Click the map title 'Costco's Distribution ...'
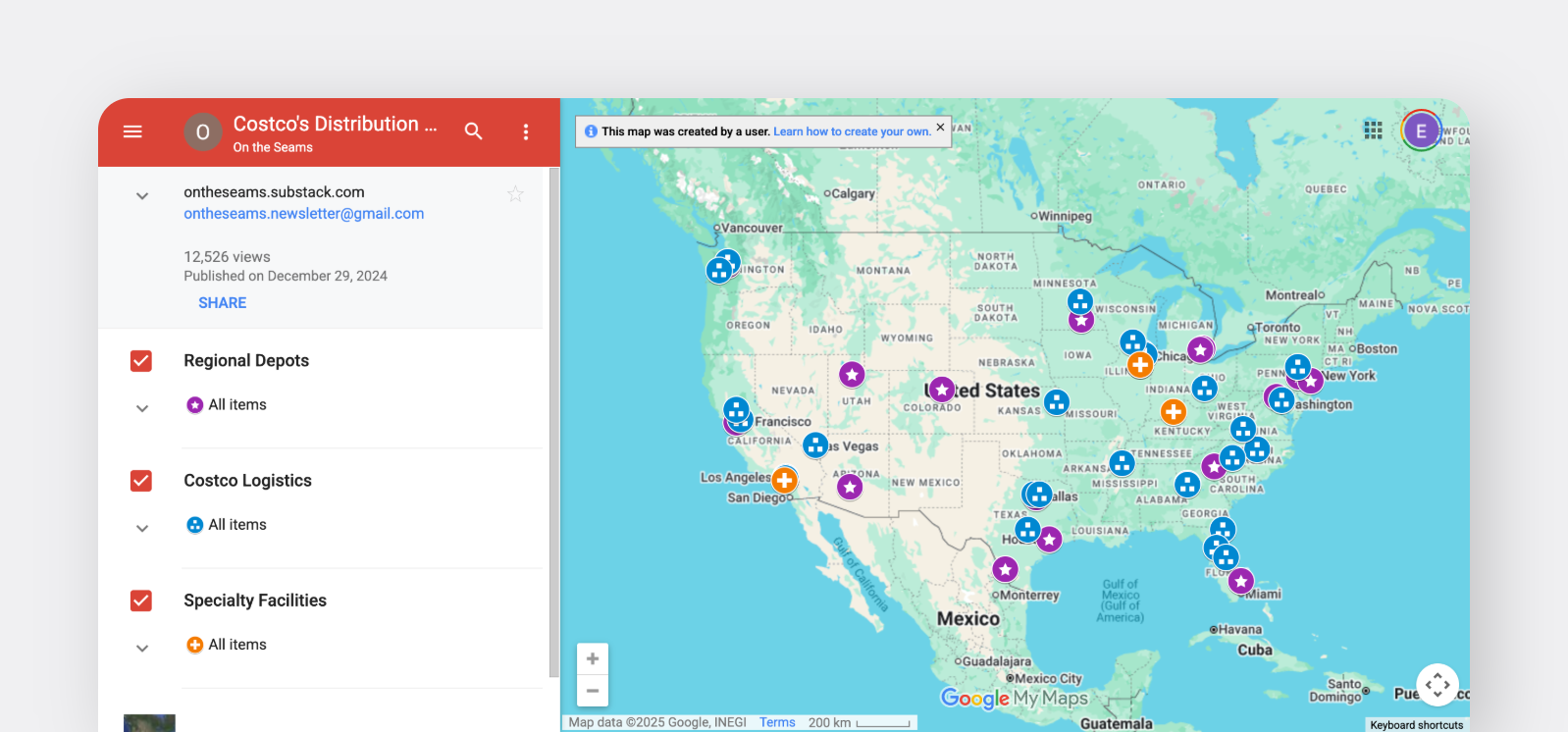 [336, 124]
